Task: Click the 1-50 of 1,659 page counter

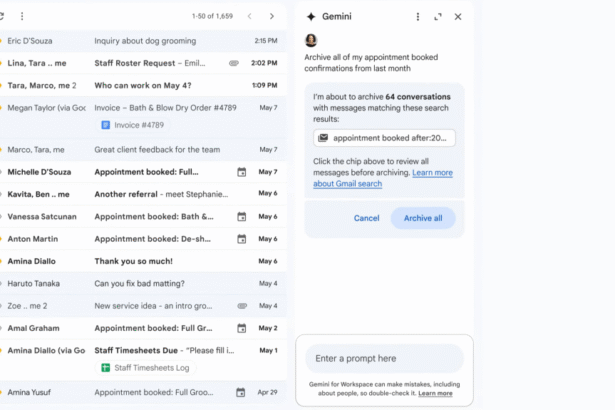Action: 212,16
